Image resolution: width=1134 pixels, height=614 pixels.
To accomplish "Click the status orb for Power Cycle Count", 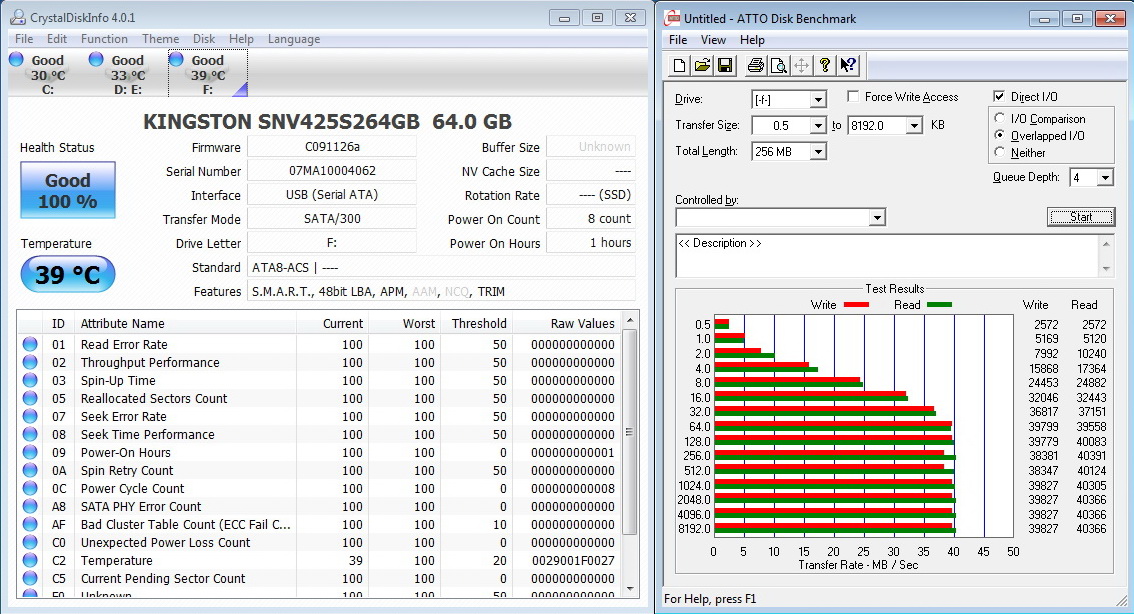I will tap(30, 489).
